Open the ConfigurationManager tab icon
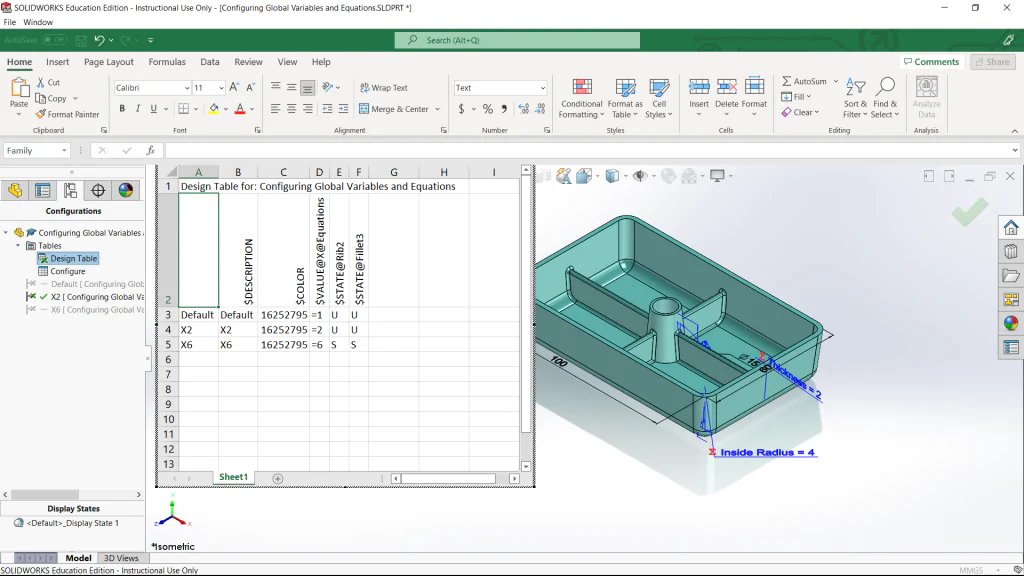The height and width of the screenshot is (576, 1024). point(71,190)
